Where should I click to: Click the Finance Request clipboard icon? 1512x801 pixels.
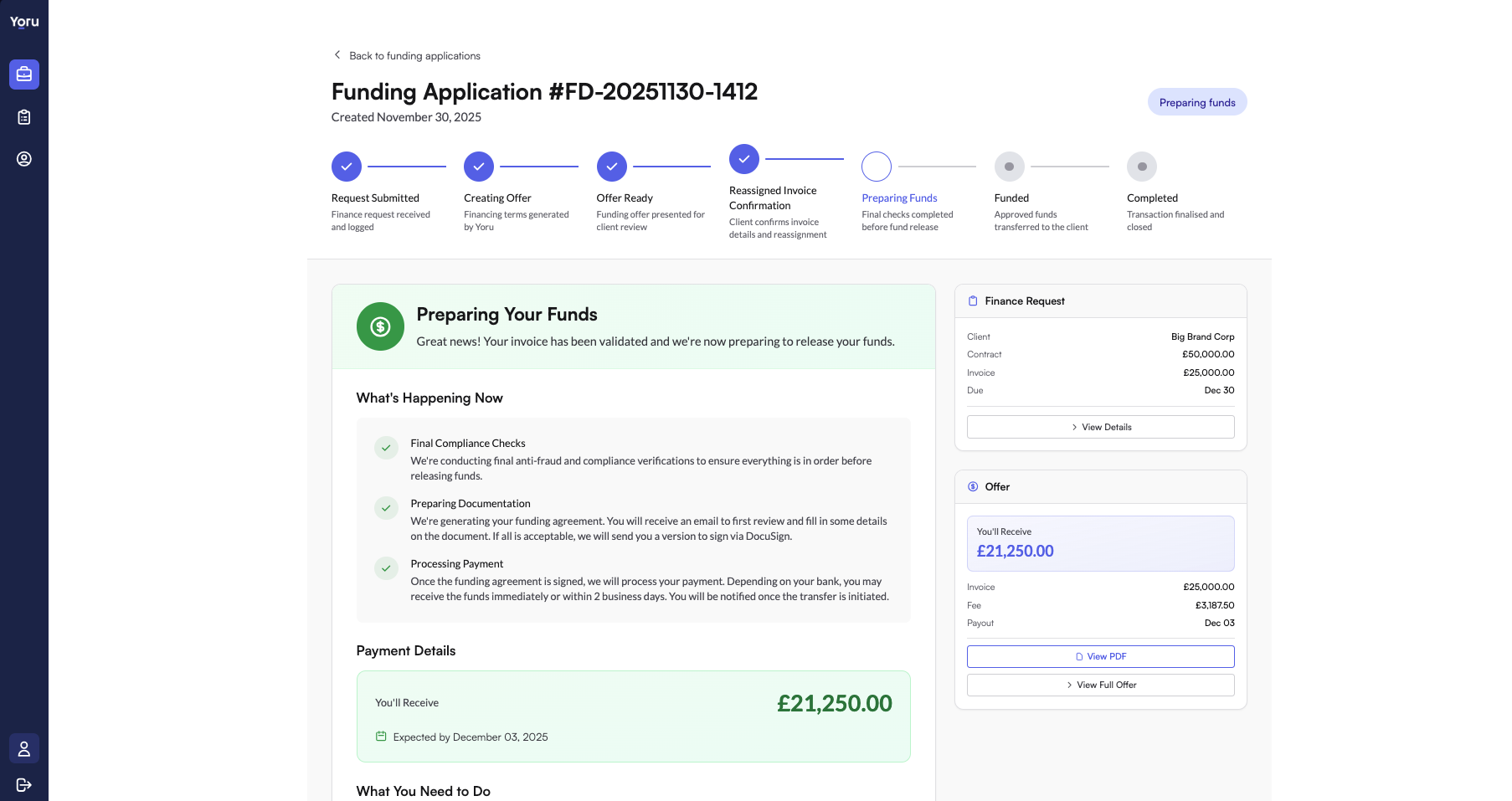coord(973,300)
